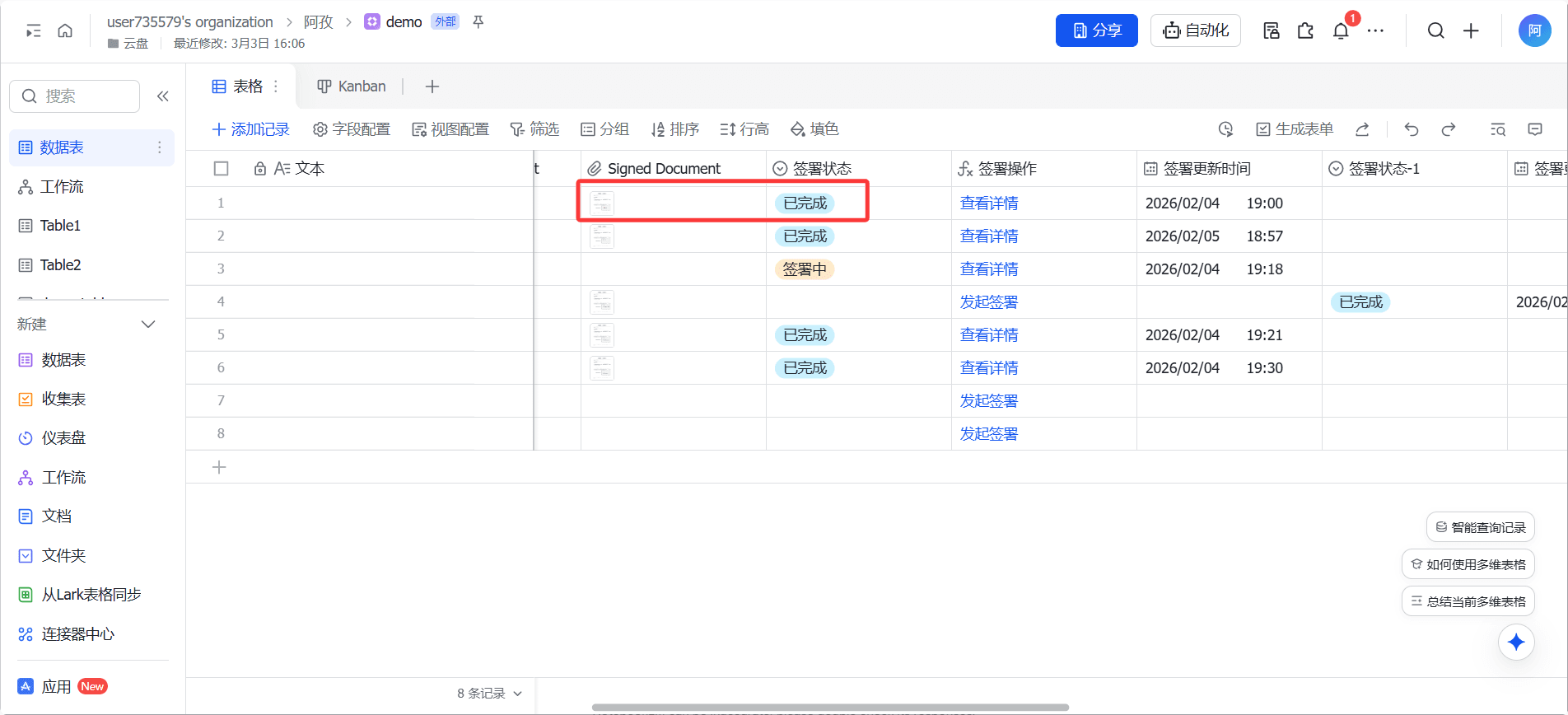Open 字段配置 field settings

[x=352, y=129]
